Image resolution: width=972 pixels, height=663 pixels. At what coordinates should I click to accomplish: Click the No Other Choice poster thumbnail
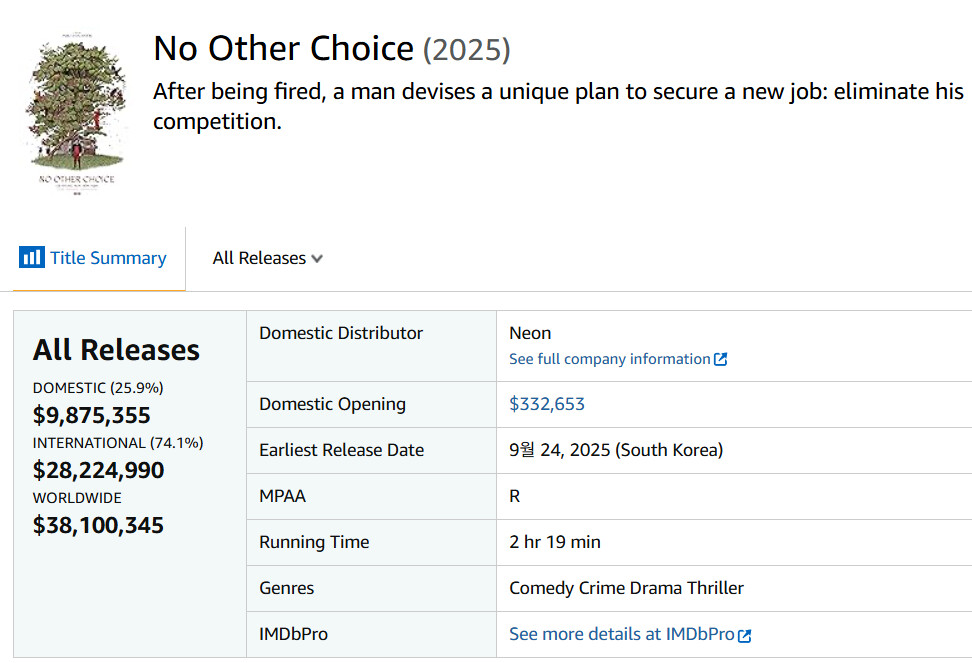coord(76,116)
